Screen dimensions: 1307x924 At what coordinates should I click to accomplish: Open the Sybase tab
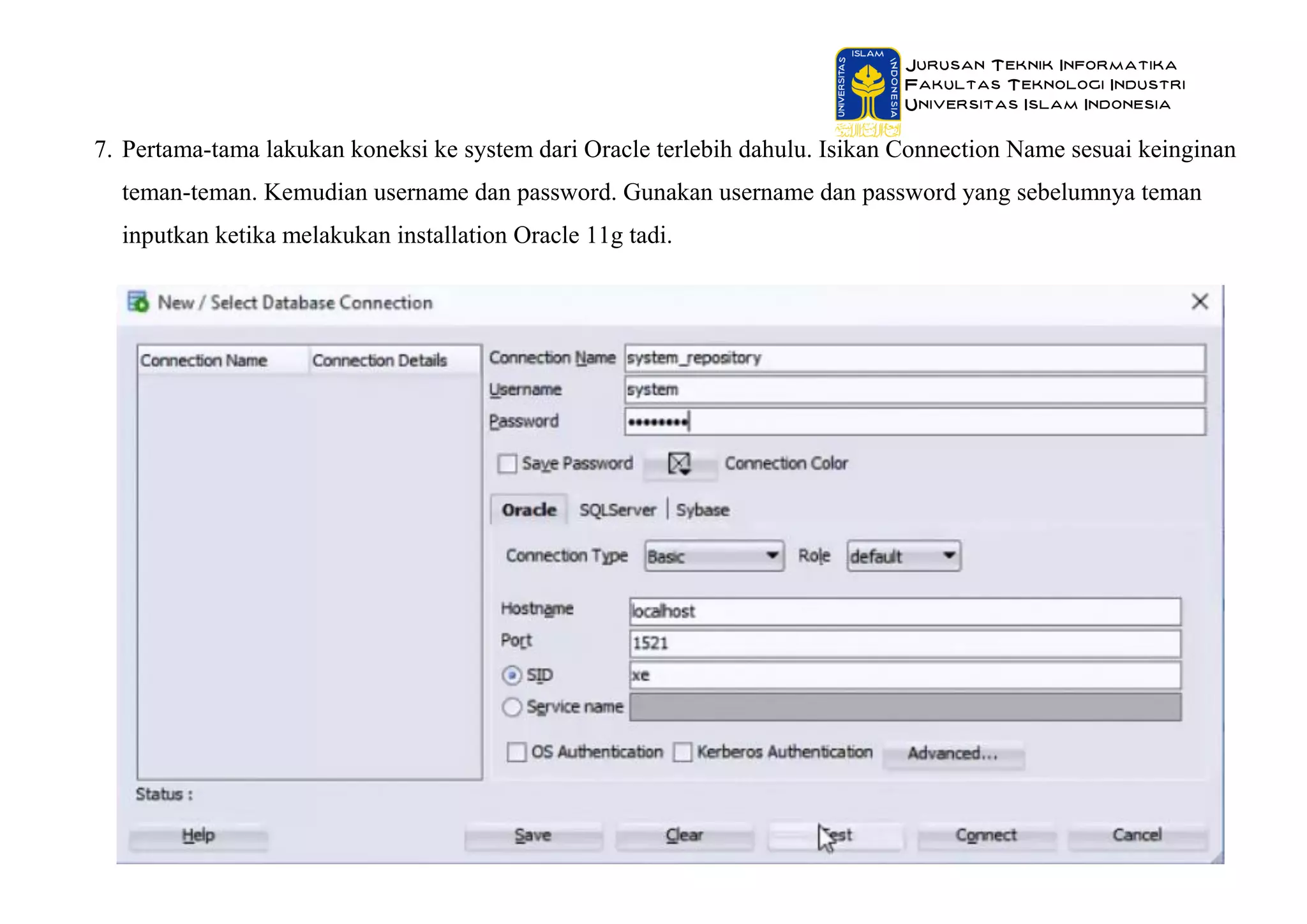tap(703, 510)
